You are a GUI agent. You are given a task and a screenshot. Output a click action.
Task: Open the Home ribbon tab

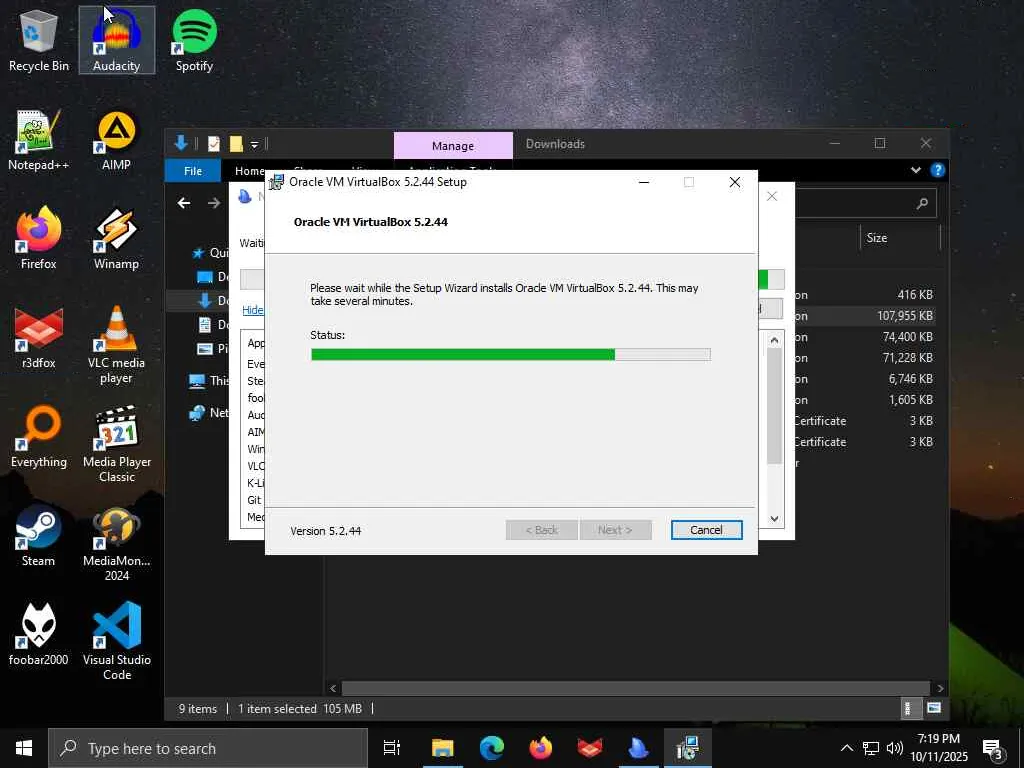pyautogui.click(x=249, y=171)
